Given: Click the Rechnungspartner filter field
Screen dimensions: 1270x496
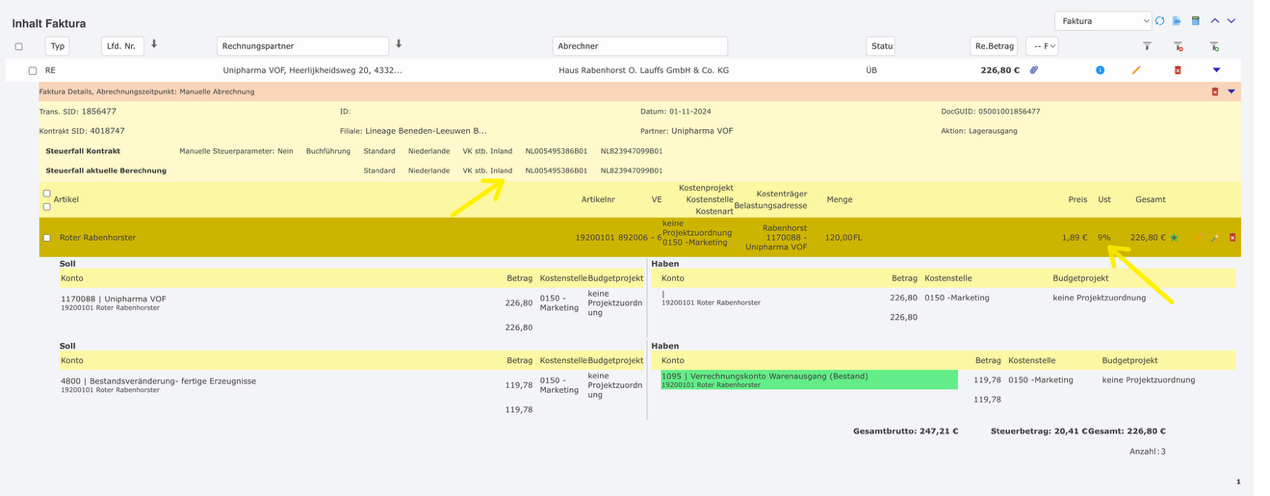Looking at the screenshot, I should point(302,46).
